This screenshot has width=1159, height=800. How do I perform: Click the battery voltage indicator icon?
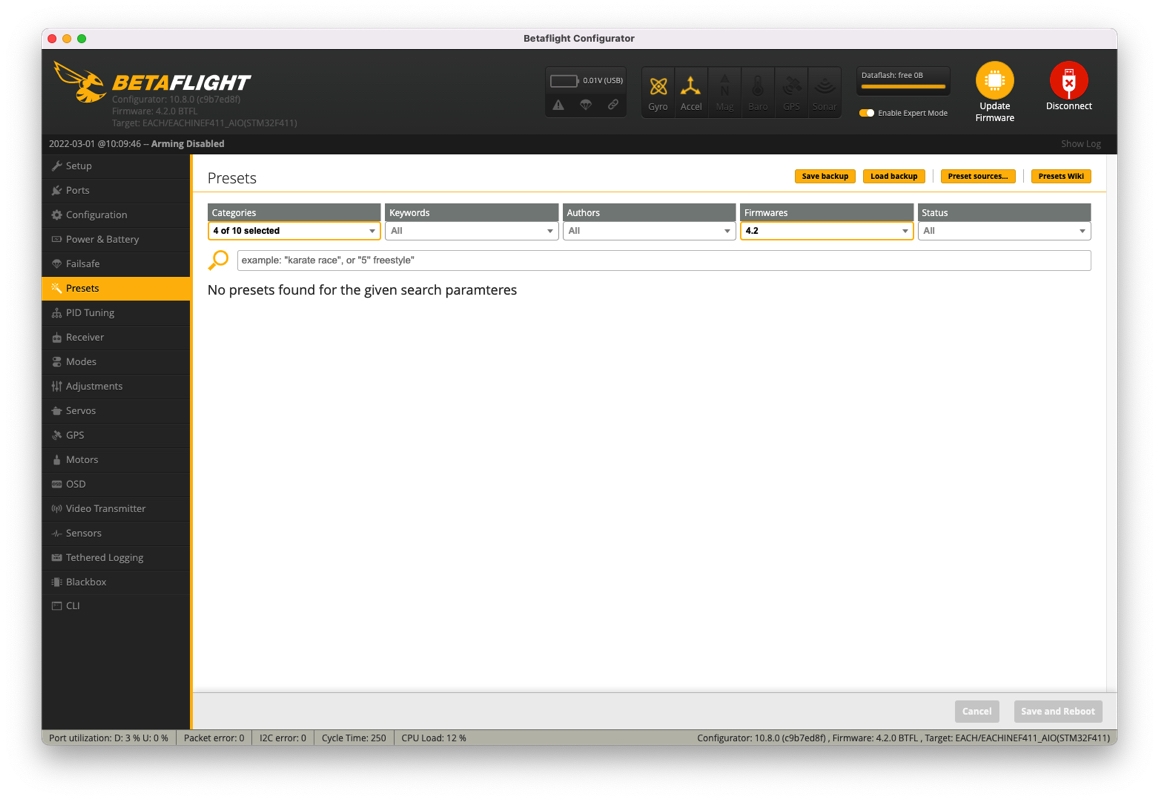pyautogui.click(x=564, y=81)
